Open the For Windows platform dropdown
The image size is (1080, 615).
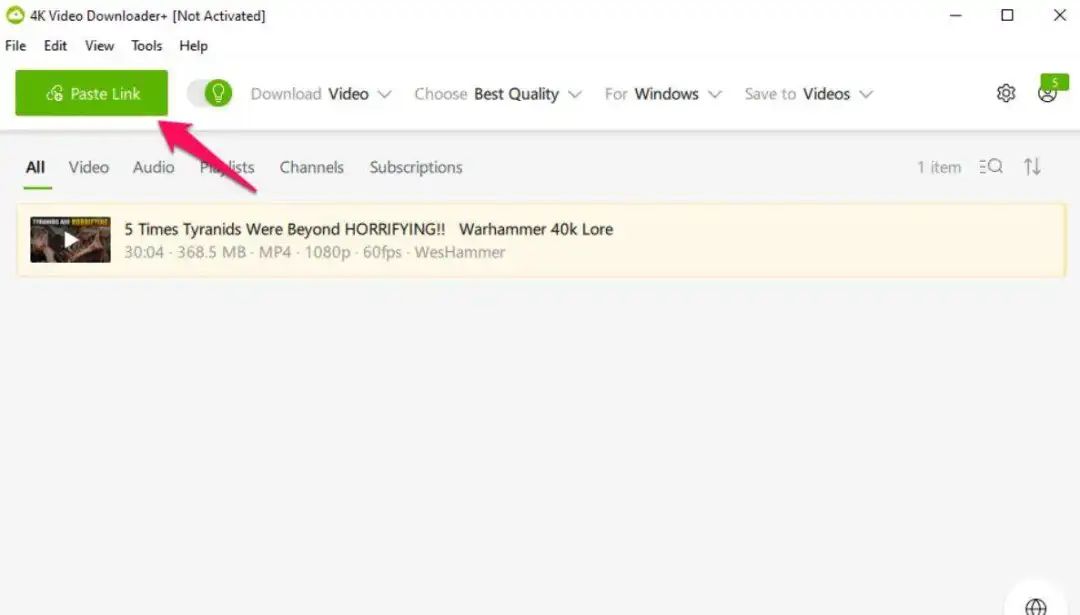(x=663, y=94)
